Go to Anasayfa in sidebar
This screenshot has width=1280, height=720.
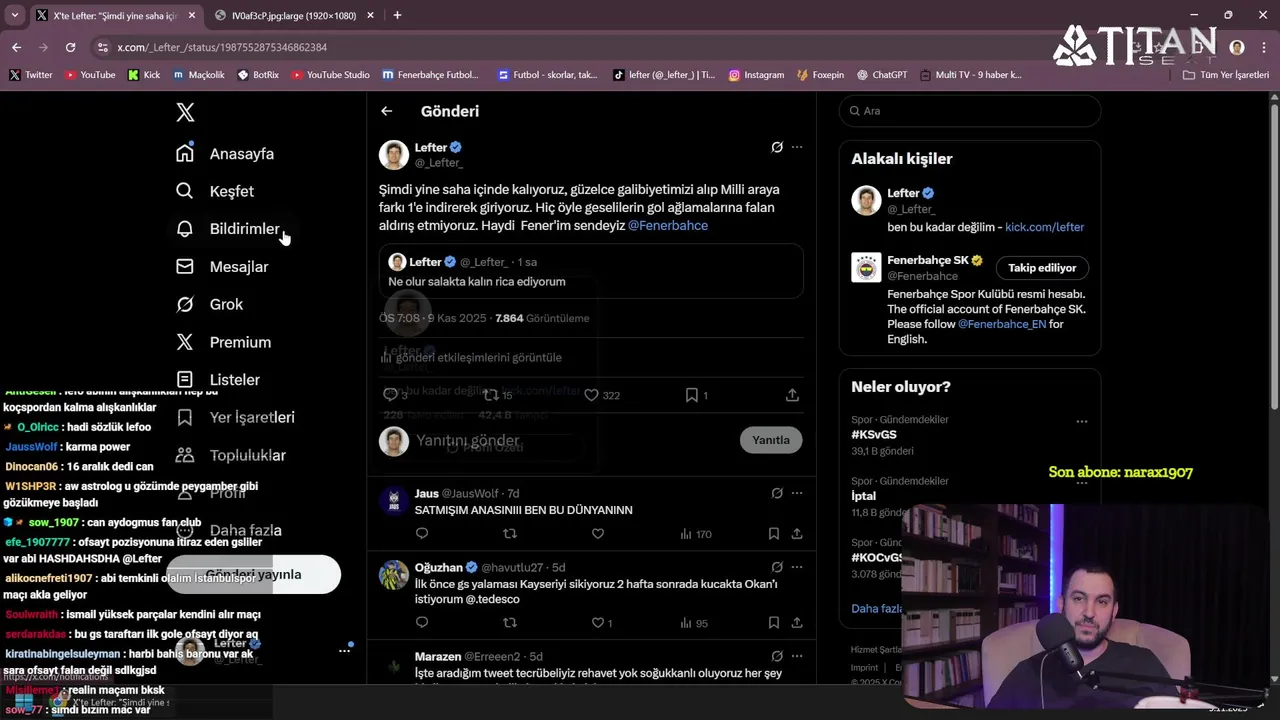tap(225, 153)
